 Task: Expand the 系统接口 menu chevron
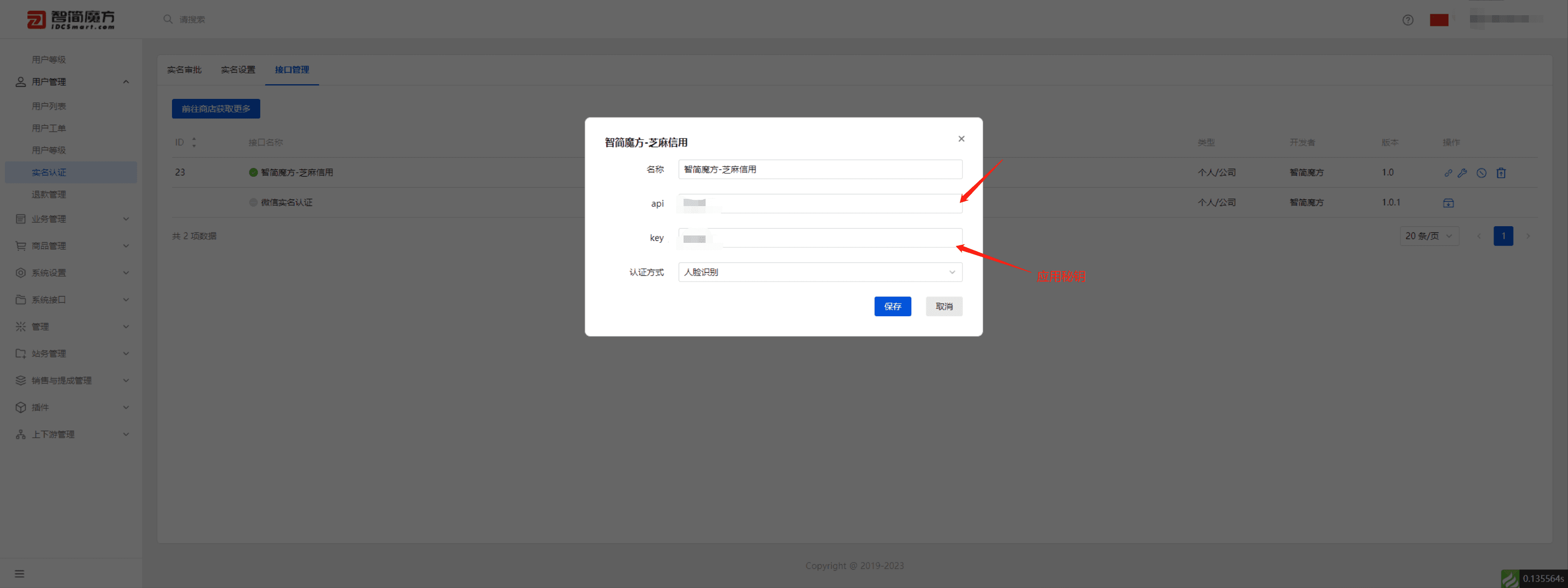point(126,300)
